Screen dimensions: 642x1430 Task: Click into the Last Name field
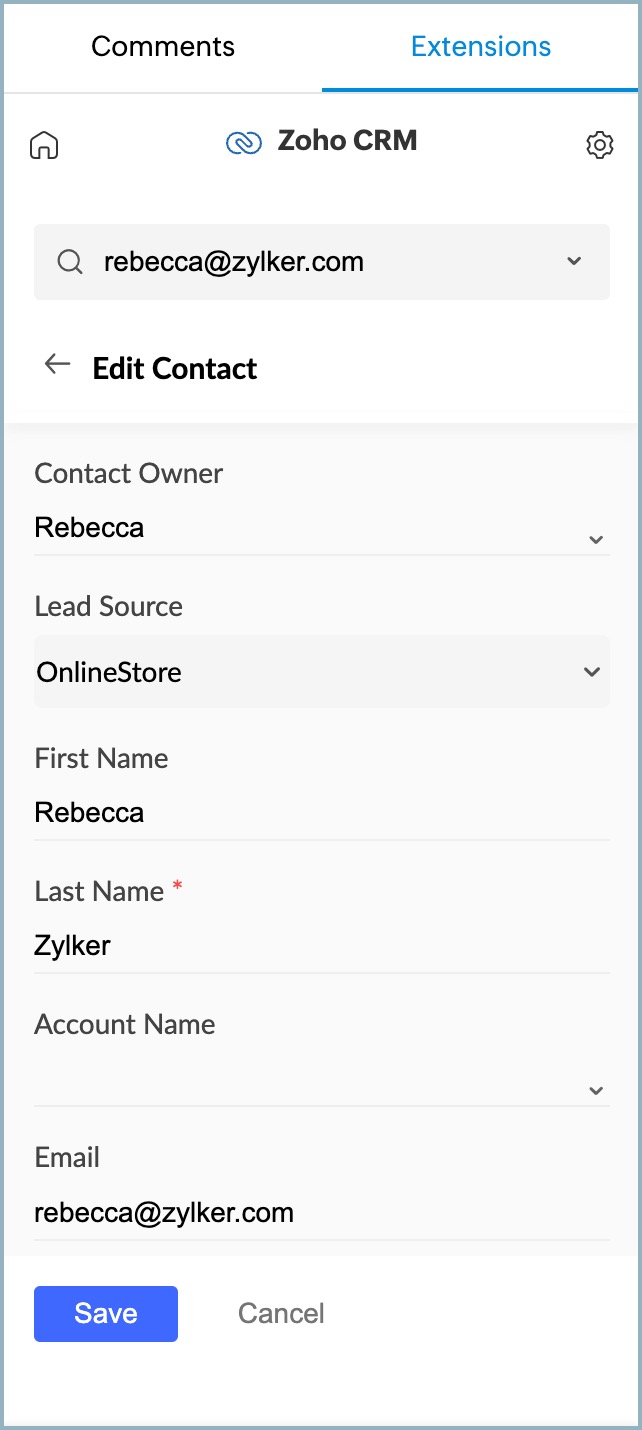click(x=320, y=945)
